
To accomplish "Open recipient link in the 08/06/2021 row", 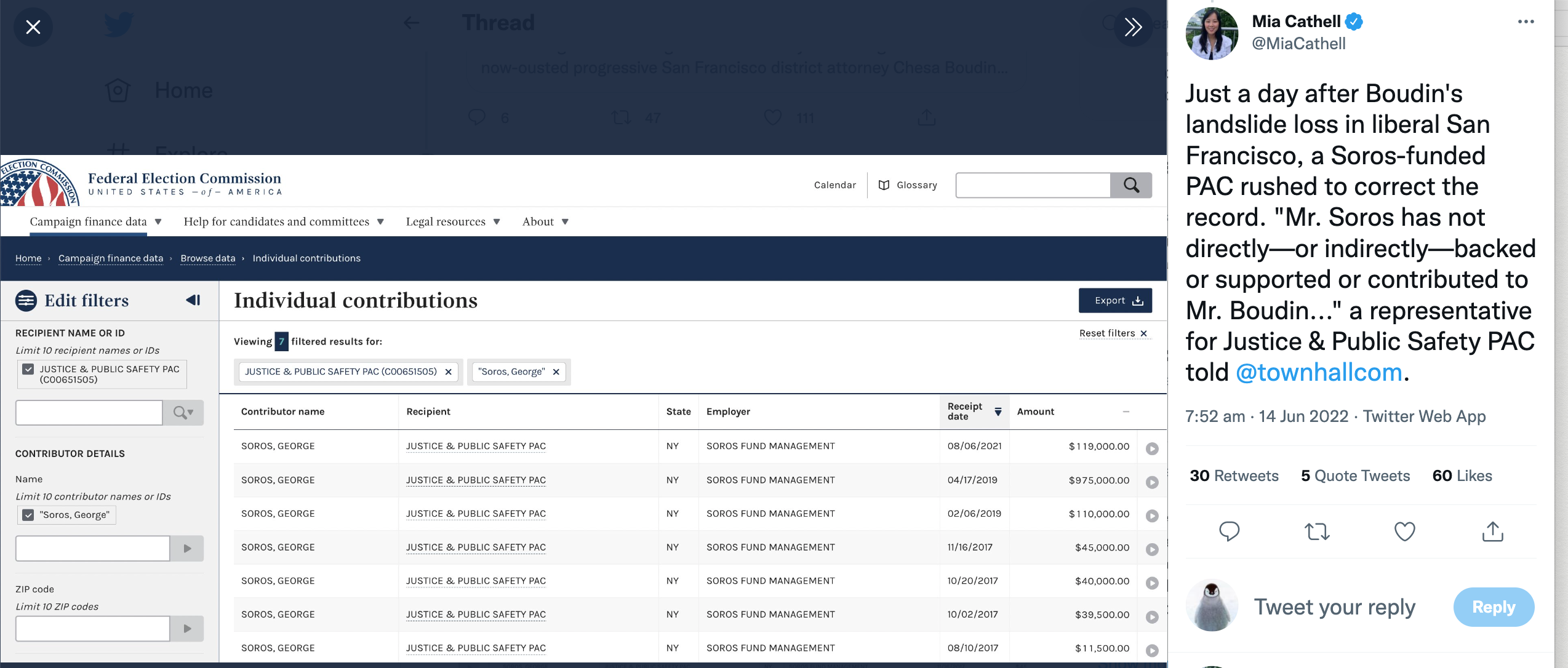I will [476, 446].
